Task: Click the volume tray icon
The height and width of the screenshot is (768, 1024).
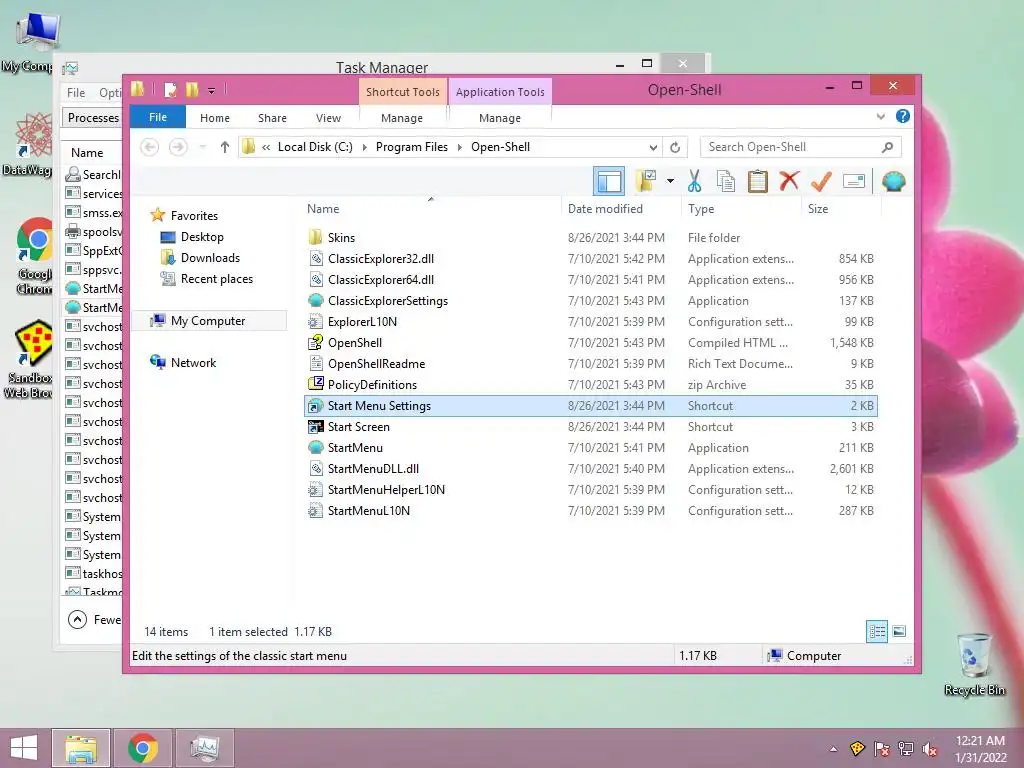Action: (x=929, y=749)
